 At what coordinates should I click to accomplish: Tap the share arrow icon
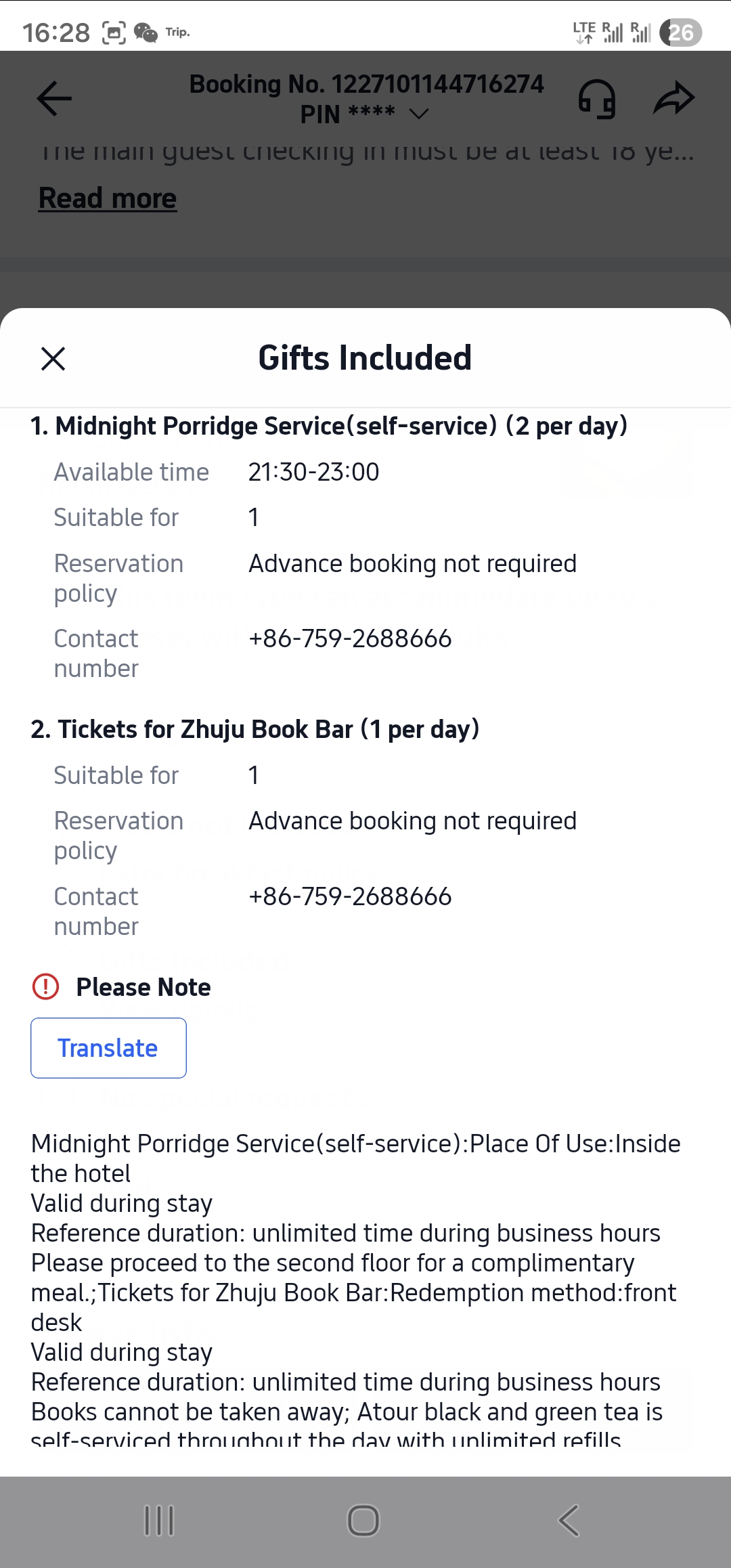coord(674,99)
